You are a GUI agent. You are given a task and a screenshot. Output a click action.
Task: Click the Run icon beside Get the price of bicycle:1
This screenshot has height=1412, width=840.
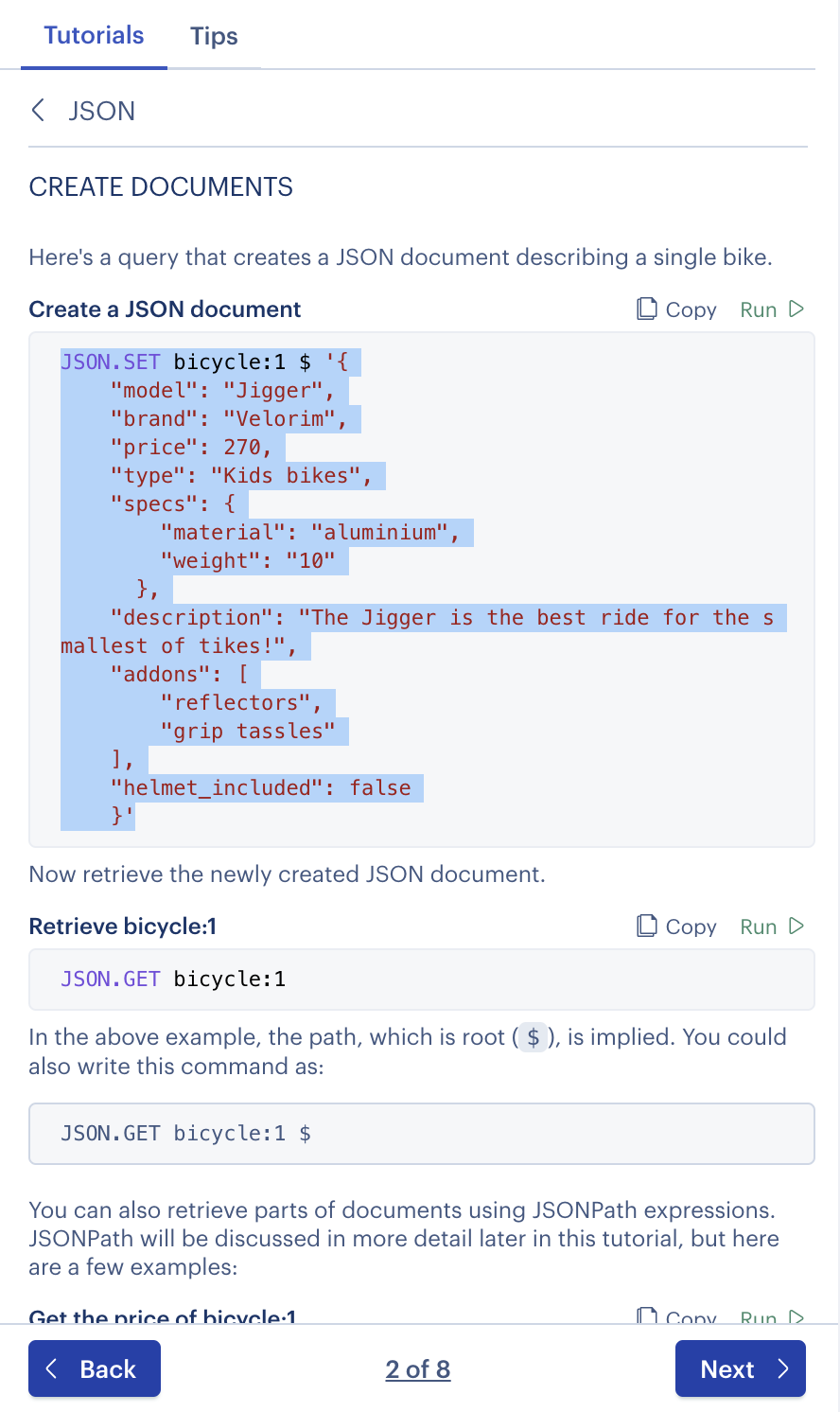[797, 1316]
